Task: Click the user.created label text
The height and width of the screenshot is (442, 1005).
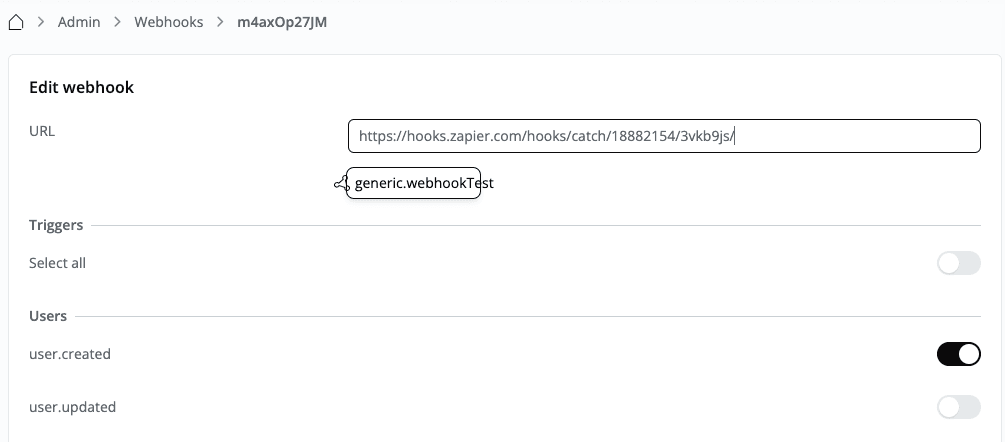Action: tap(70, 354)
